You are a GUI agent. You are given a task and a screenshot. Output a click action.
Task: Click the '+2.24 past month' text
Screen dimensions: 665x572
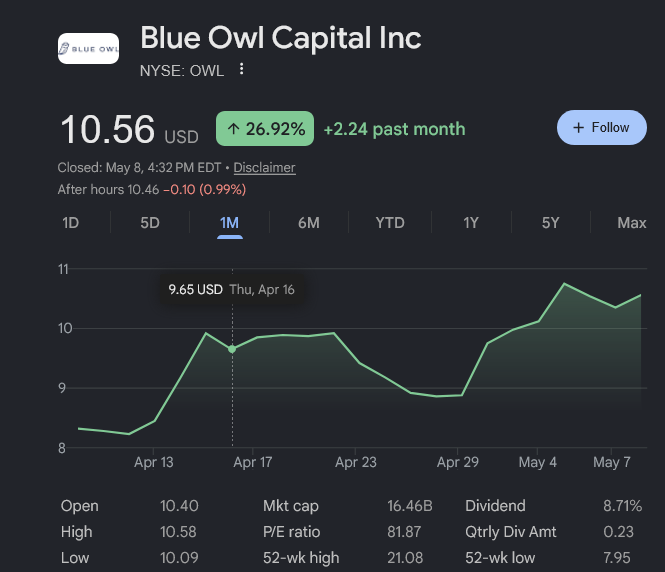pyautogui.click(x=394, y=129)
